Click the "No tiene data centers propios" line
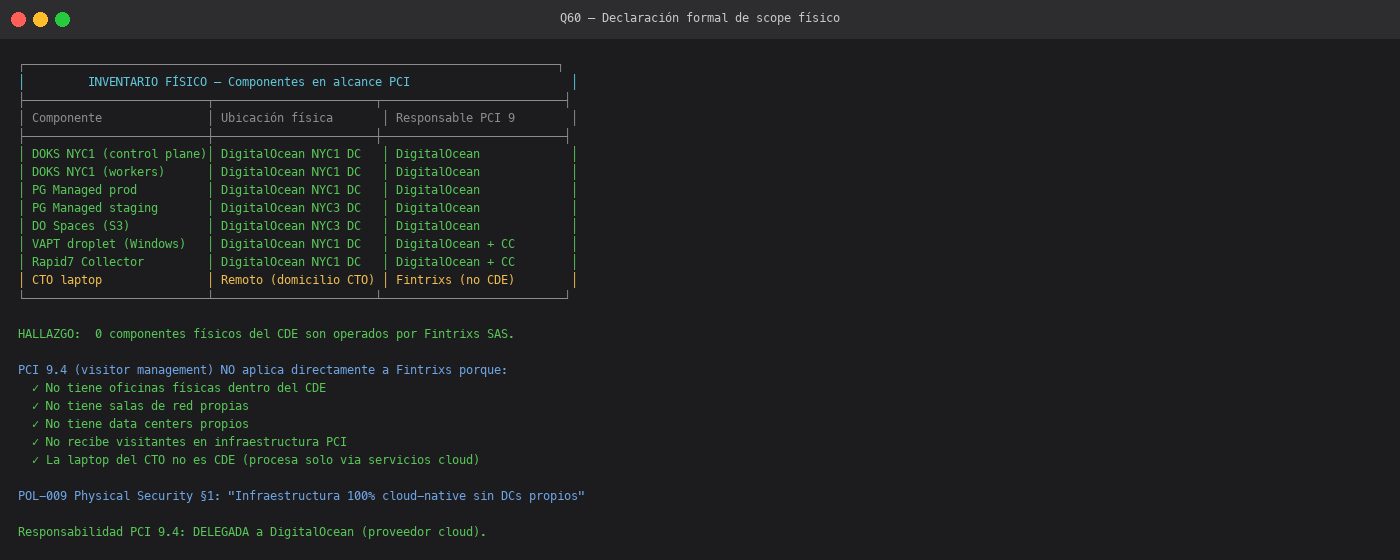 [140, 424]
